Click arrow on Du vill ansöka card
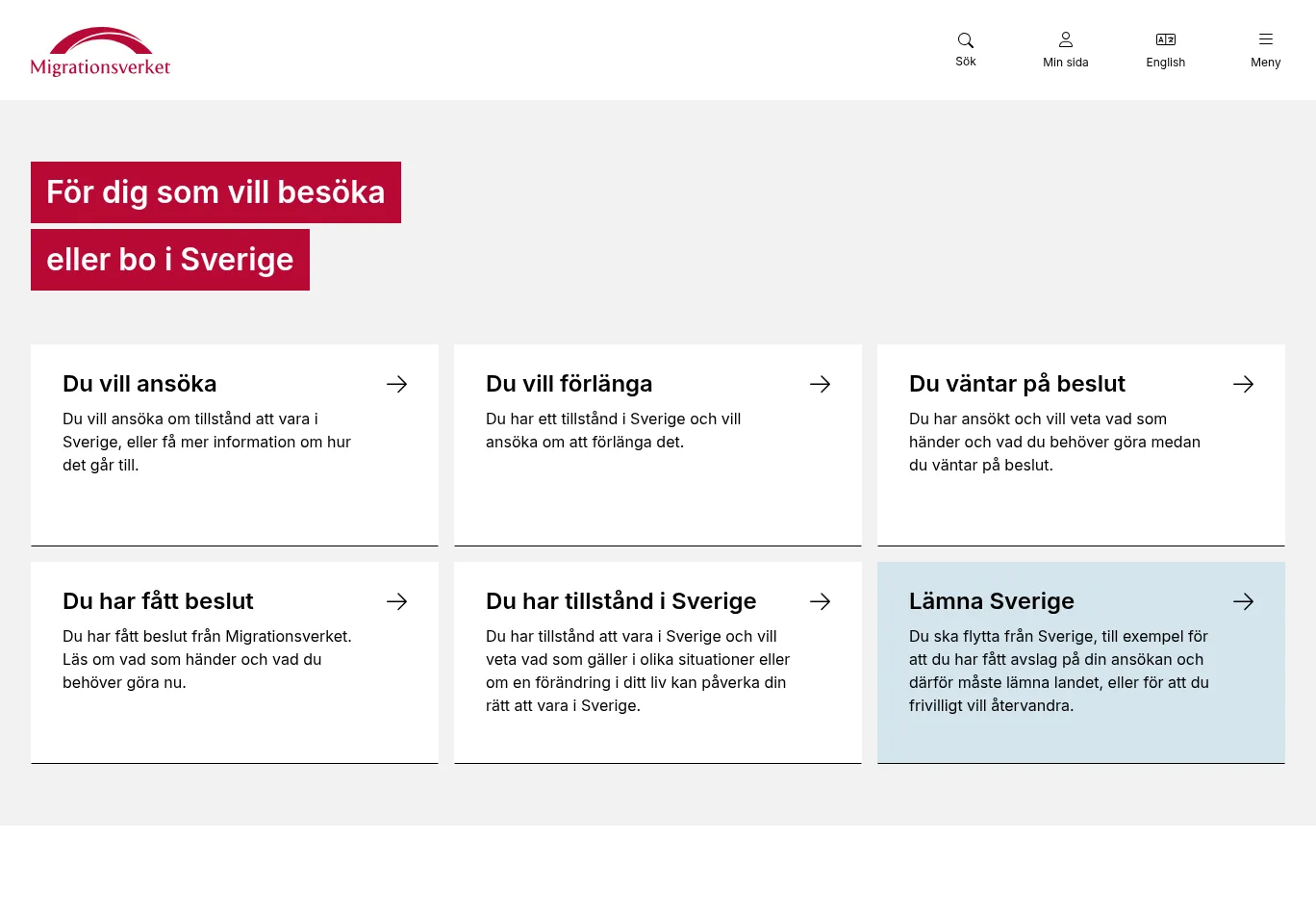Screen dimensions: 1316x914 pyautogui.click(x=396, y=384)
